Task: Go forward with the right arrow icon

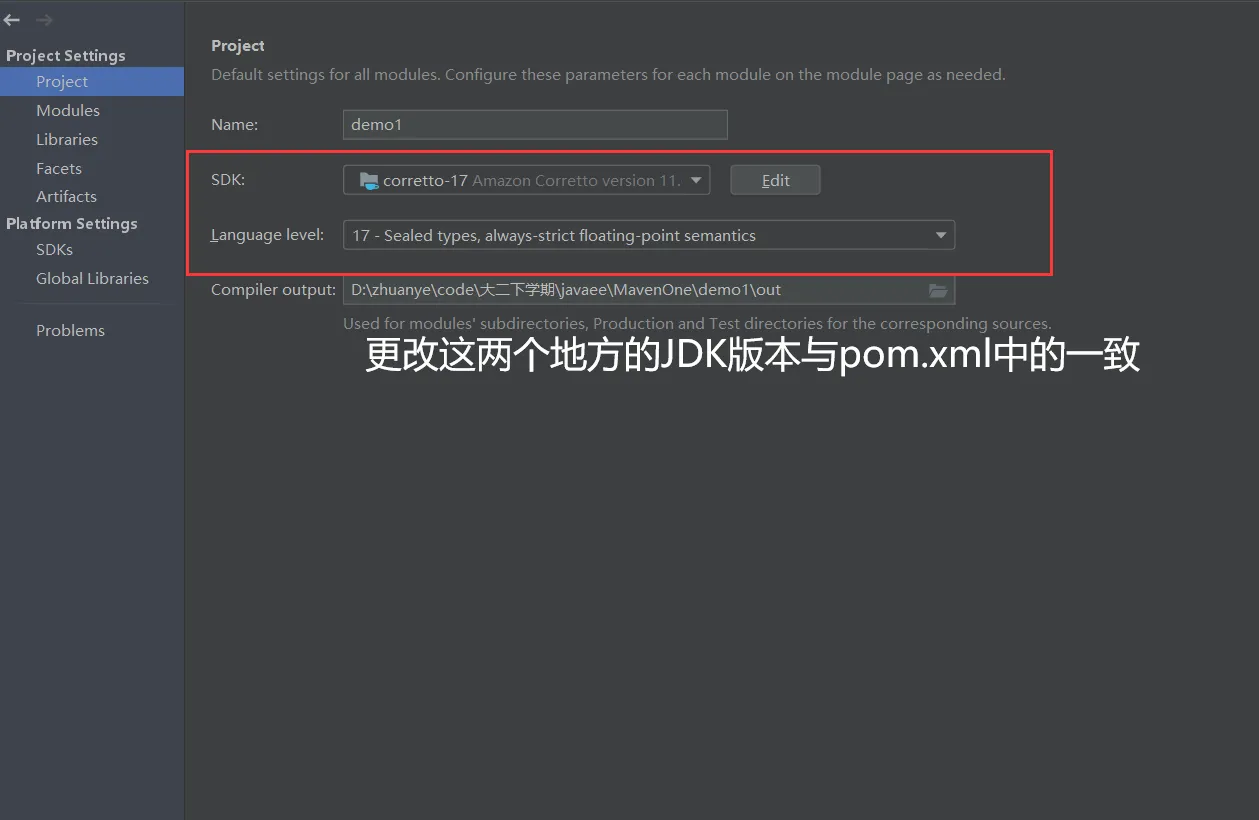Action: point(44,20)
